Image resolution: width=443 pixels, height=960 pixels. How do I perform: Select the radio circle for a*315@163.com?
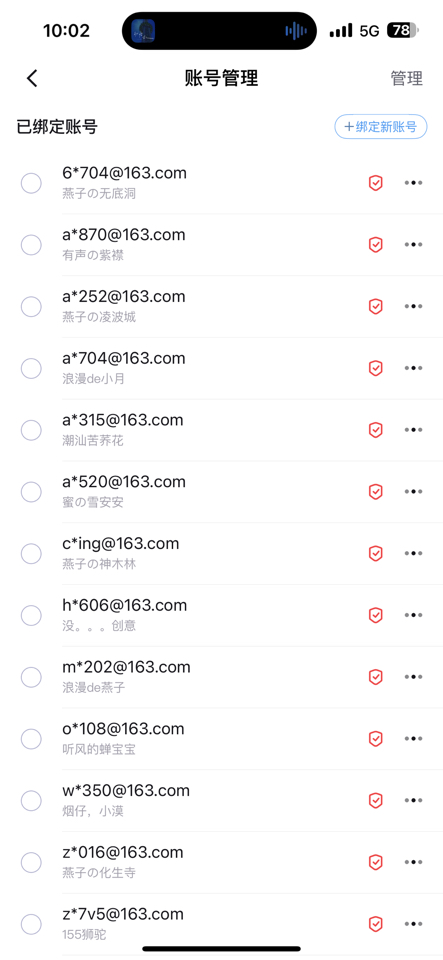(31, 430)
